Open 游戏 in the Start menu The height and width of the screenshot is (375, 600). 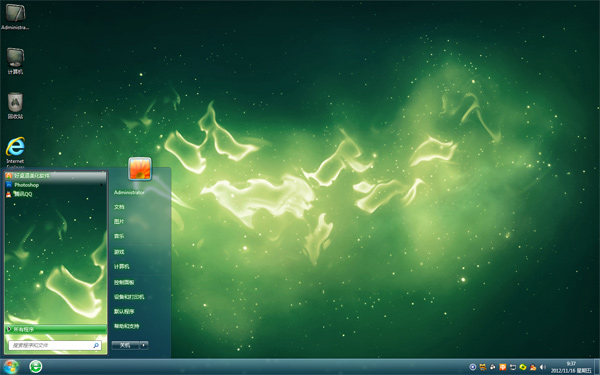(x=119, y=252)
